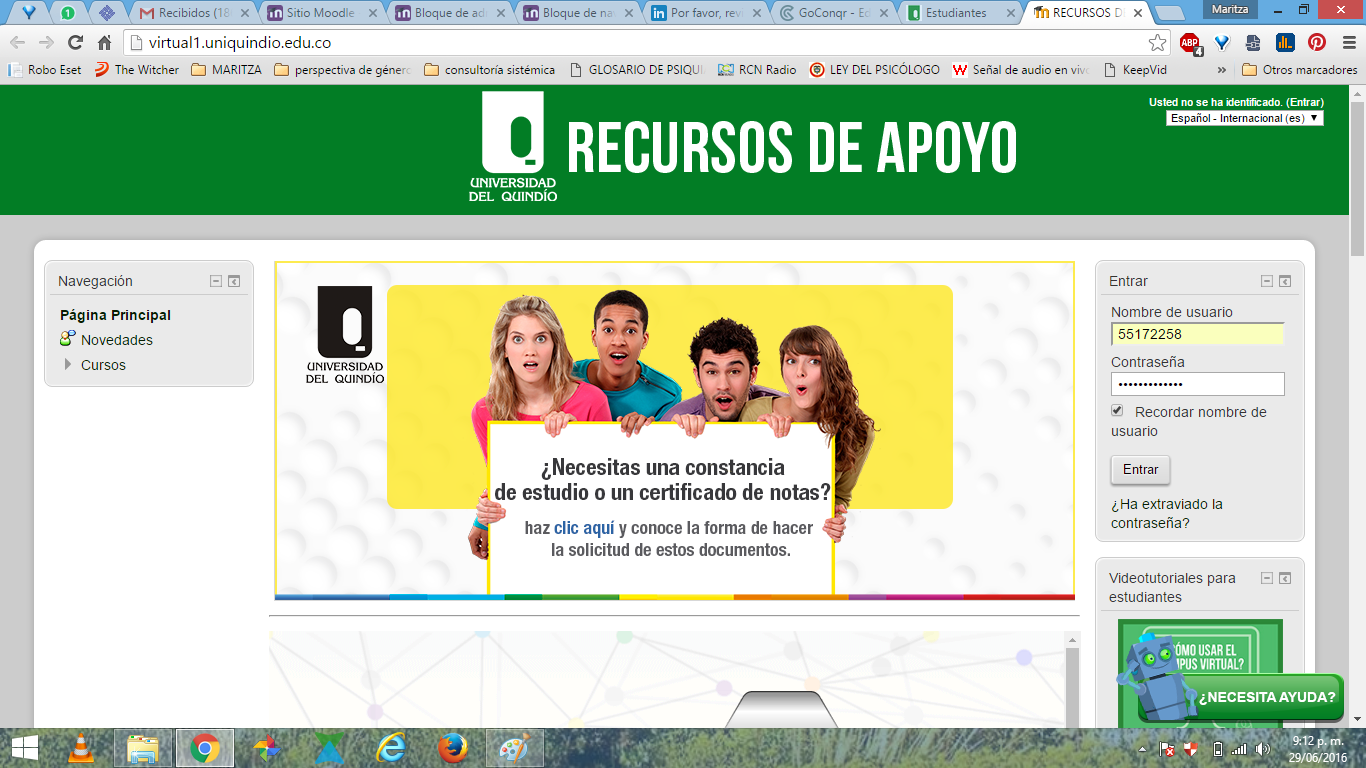Screen dimensions: 1366x768
Task: Expand the Cursos tree node
Action: point(68,365)
